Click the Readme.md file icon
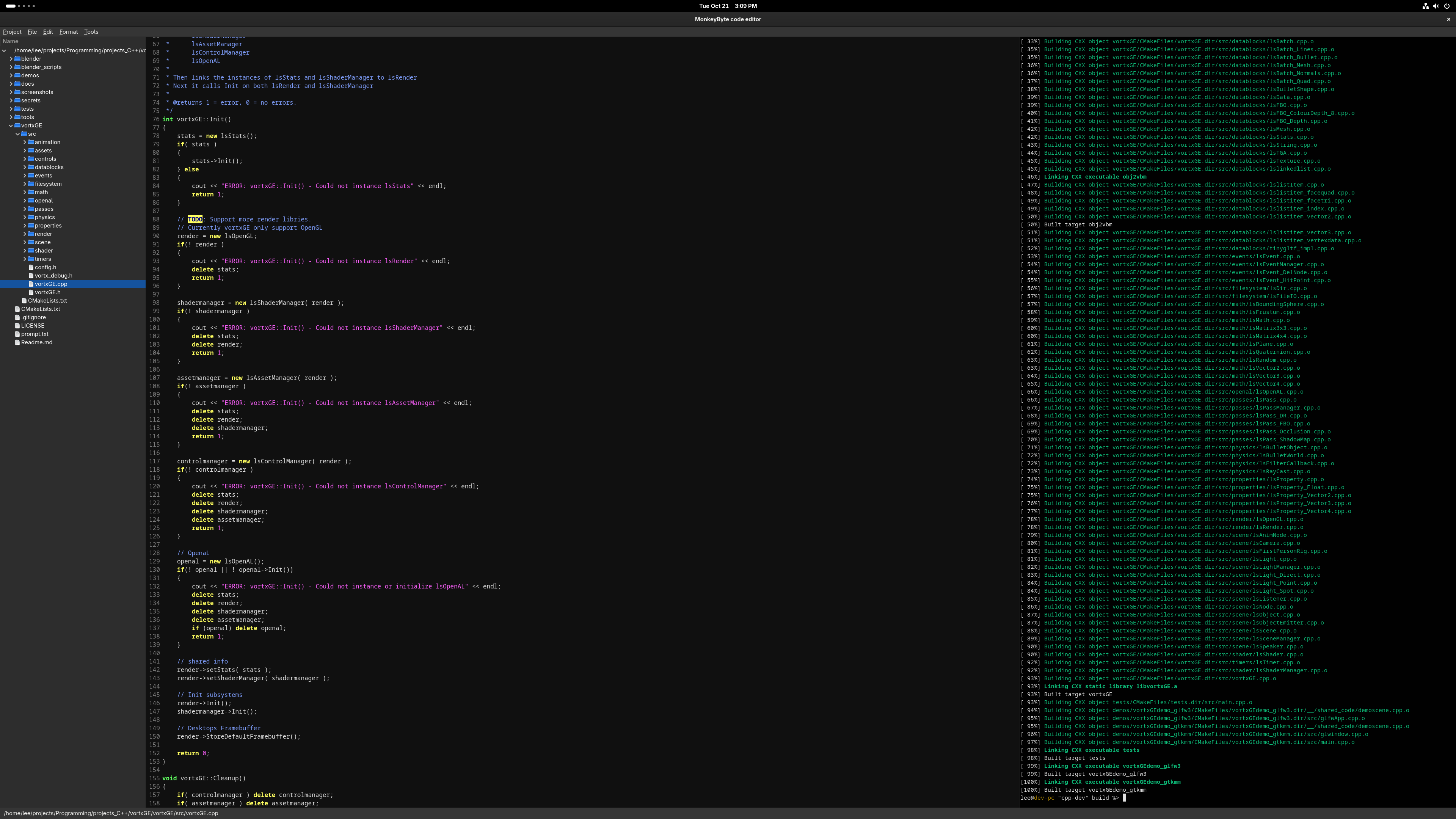 pos(17,342)
